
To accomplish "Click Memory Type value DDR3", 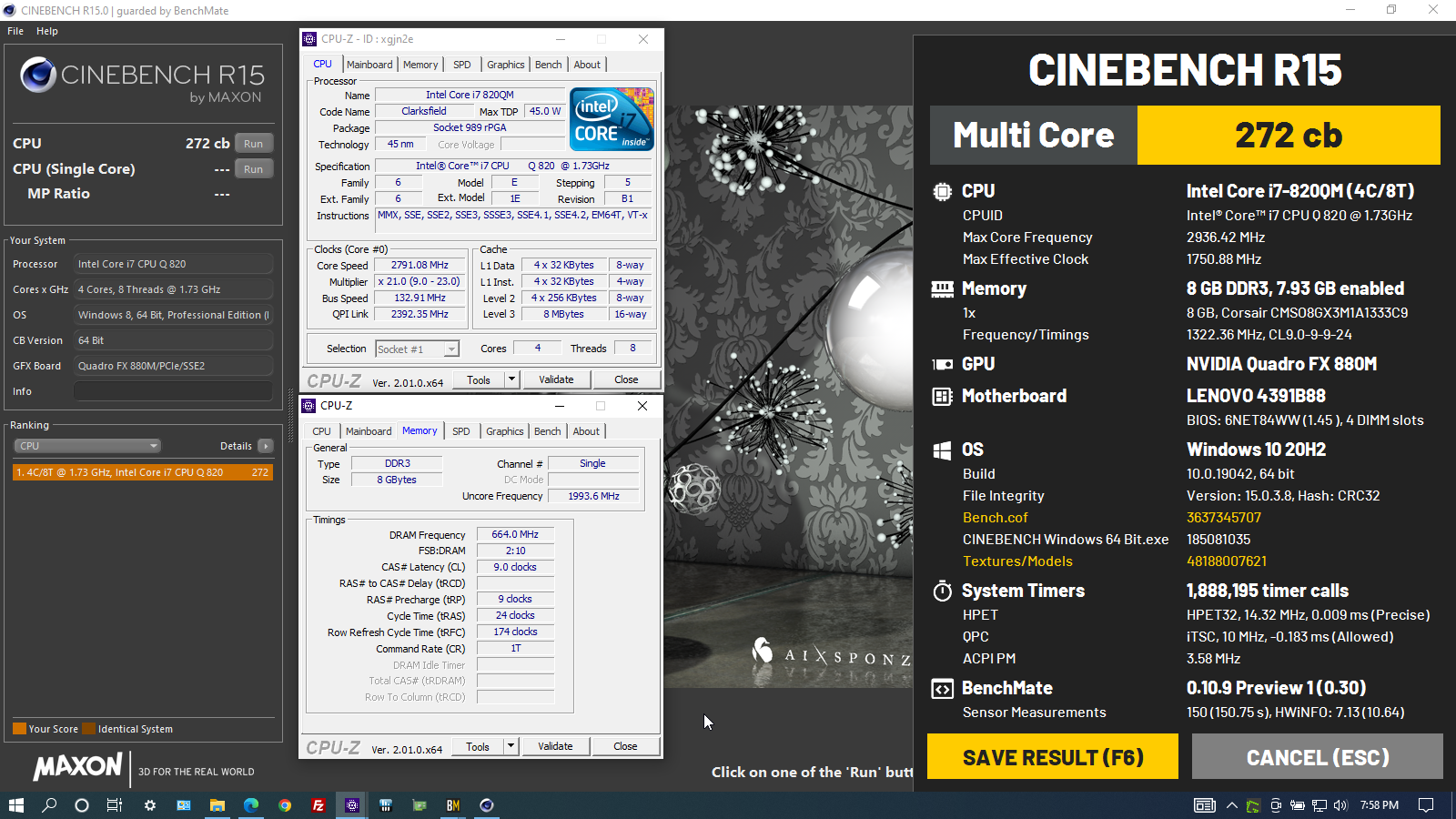I will (397, 463).
